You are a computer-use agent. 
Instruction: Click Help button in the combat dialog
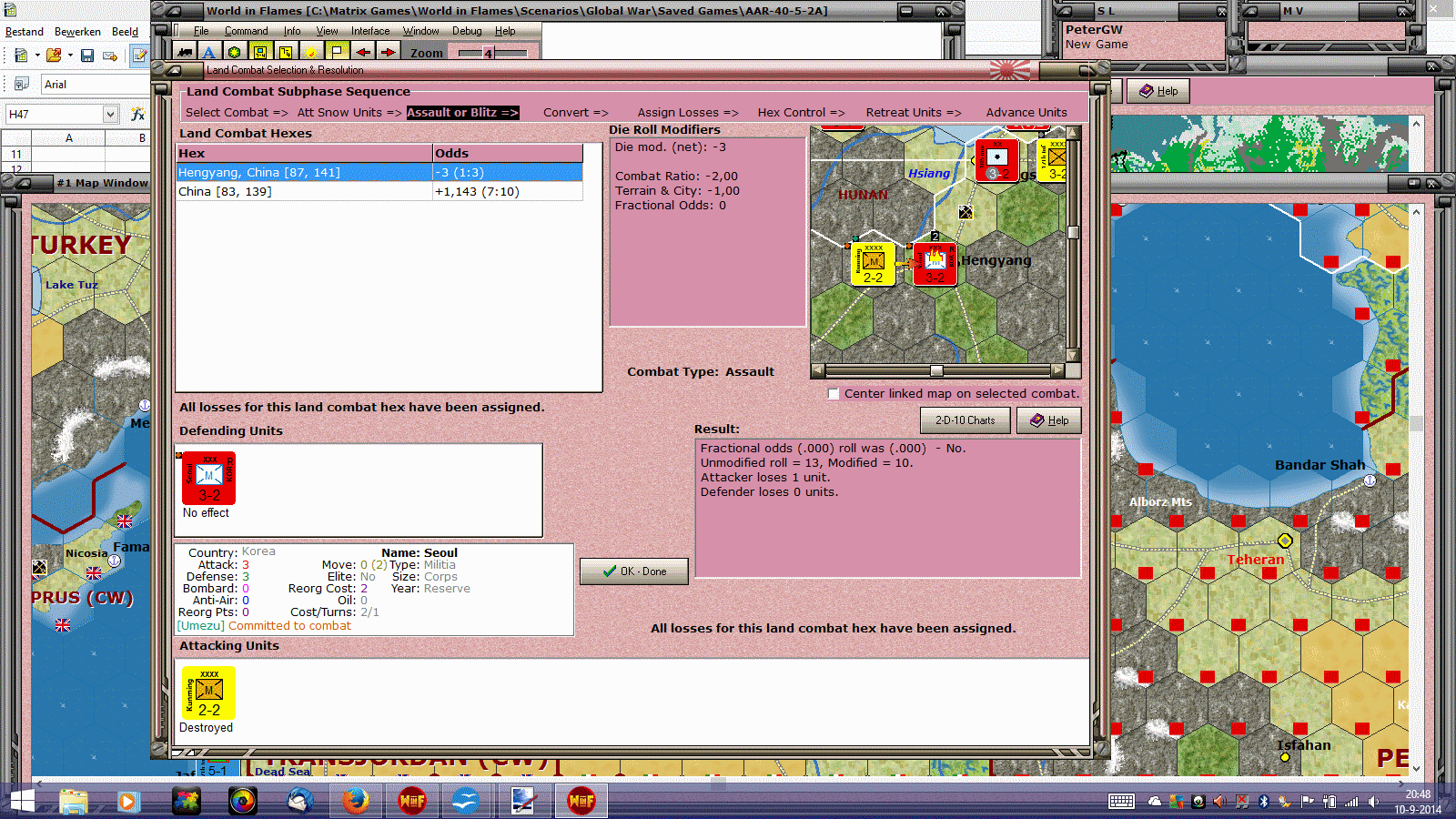(1049, 420)
